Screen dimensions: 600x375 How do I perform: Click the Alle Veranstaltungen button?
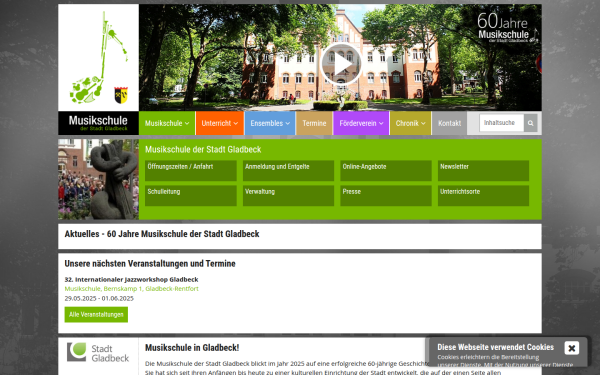pyautogui.click(x=96, y=315)
